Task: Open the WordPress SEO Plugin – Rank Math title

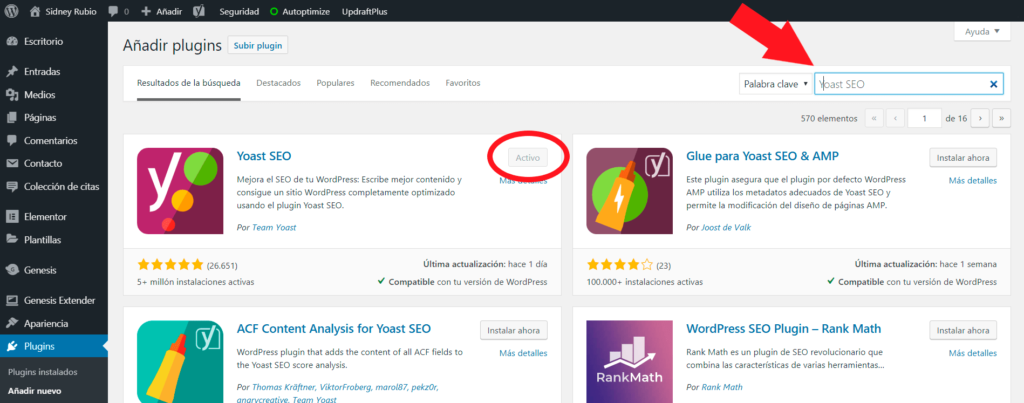Action: (784, 329)
